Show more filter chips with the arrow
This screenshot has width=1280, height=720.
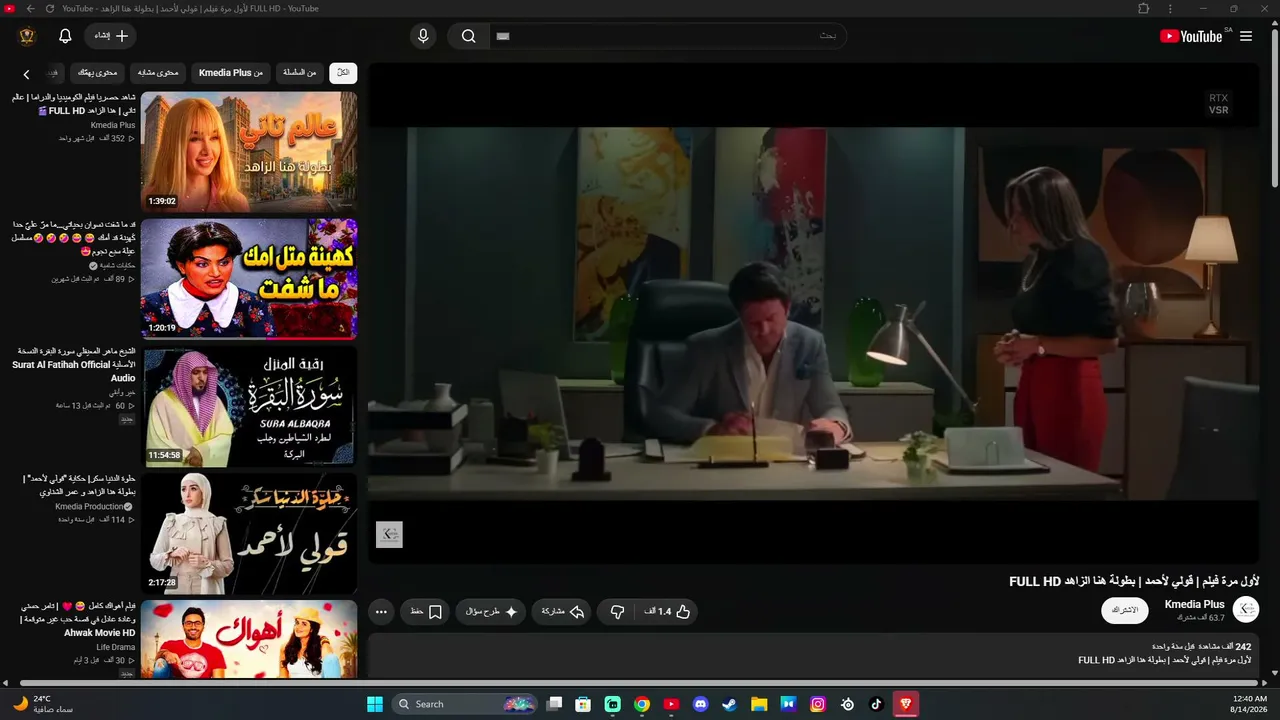point(27,73)
